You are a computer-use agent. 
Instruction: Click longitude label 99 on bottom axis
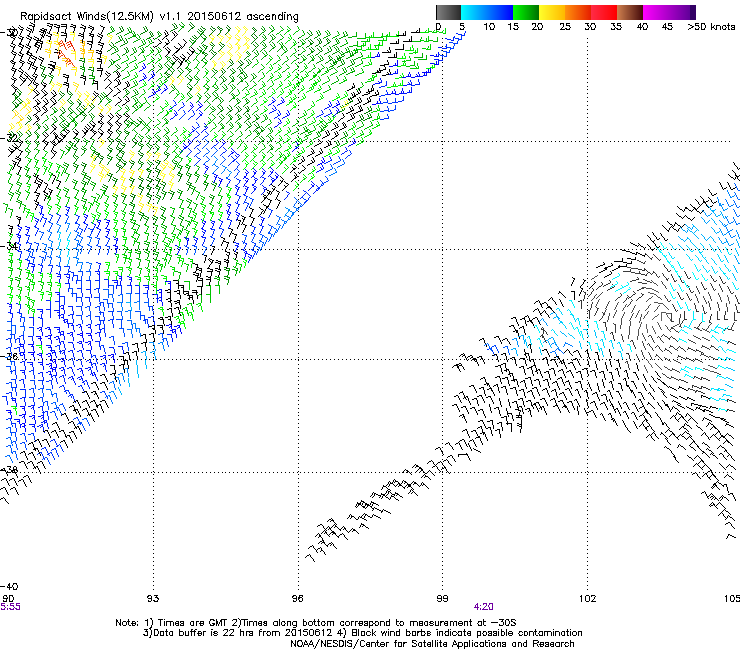pyautogui.click(x=442, y=599)
